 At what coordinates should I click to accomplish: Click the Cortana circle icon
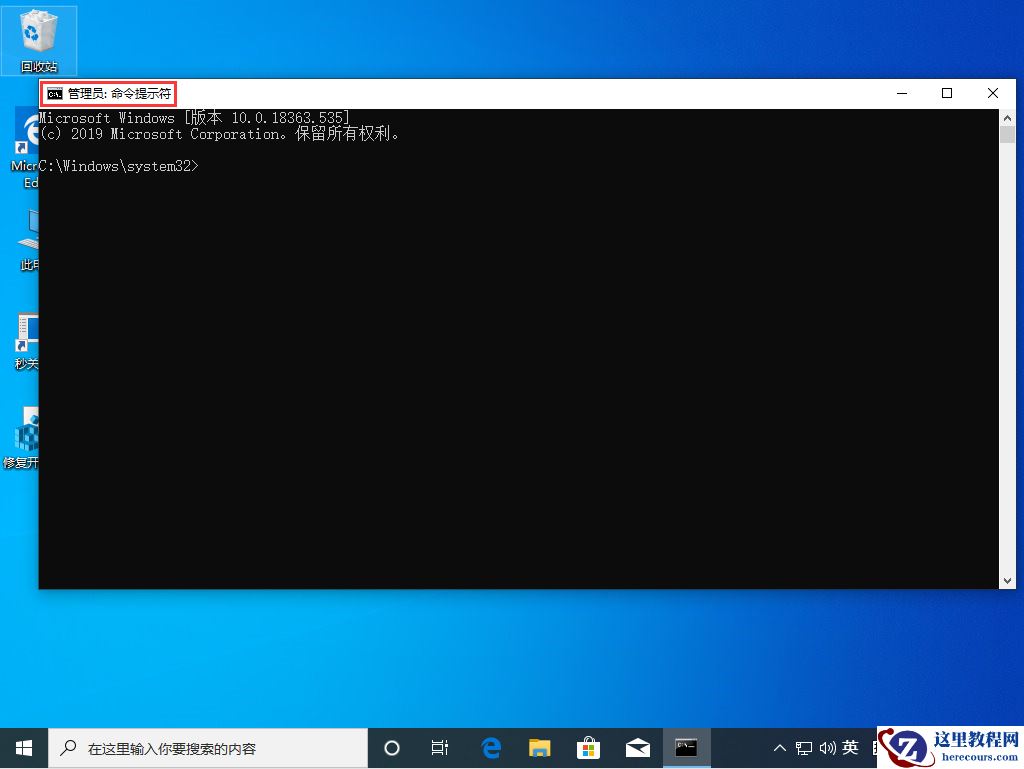[391, 747]
